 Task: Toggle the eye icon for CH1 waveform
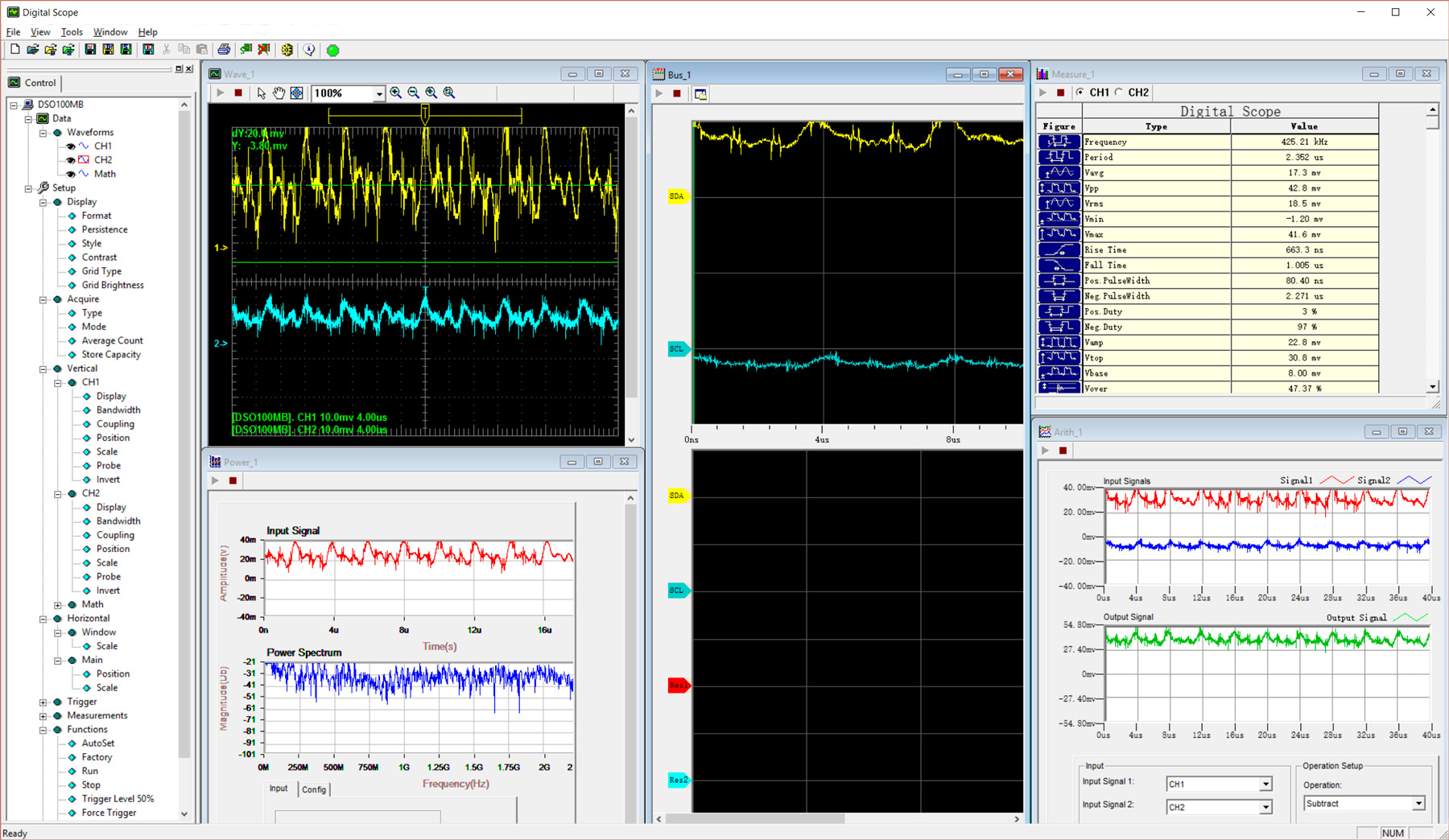[x=71, y=146]
